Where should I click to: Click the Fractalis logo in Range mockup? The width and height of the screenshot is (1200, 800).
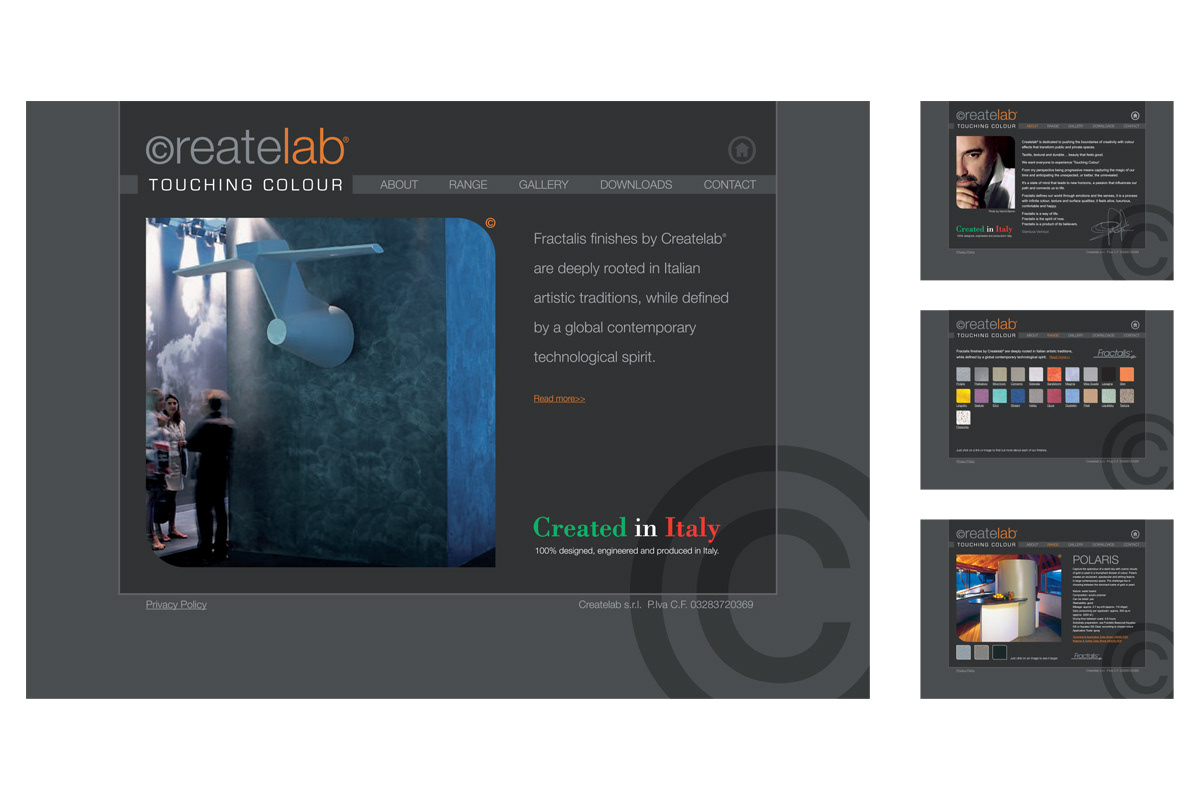[x=1115, y=354]
